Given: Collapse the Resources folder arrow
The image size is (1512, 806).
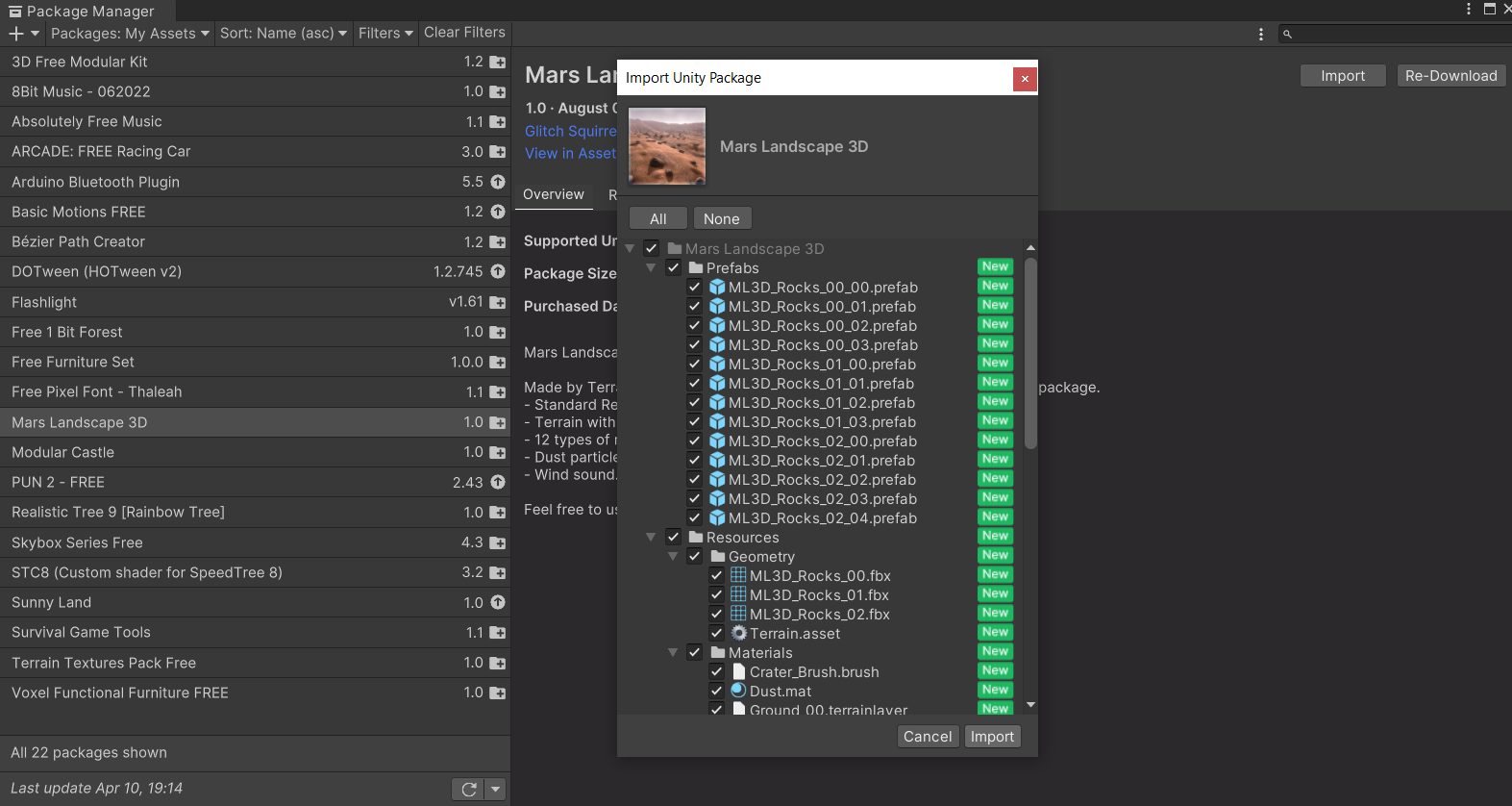Looking at the screenshot, I should (652, 537).
